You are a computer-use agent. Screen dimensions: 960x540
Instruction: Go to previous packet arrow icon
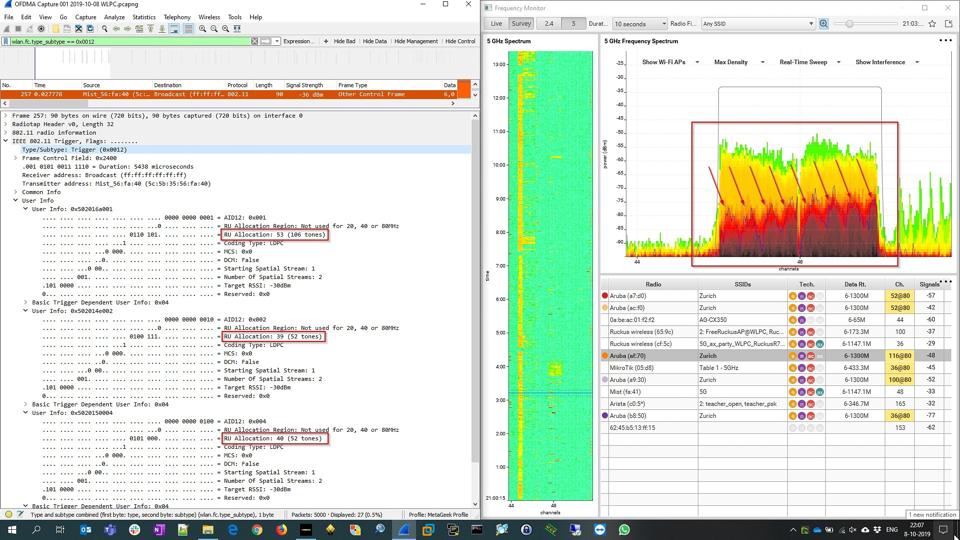[116, 29]
